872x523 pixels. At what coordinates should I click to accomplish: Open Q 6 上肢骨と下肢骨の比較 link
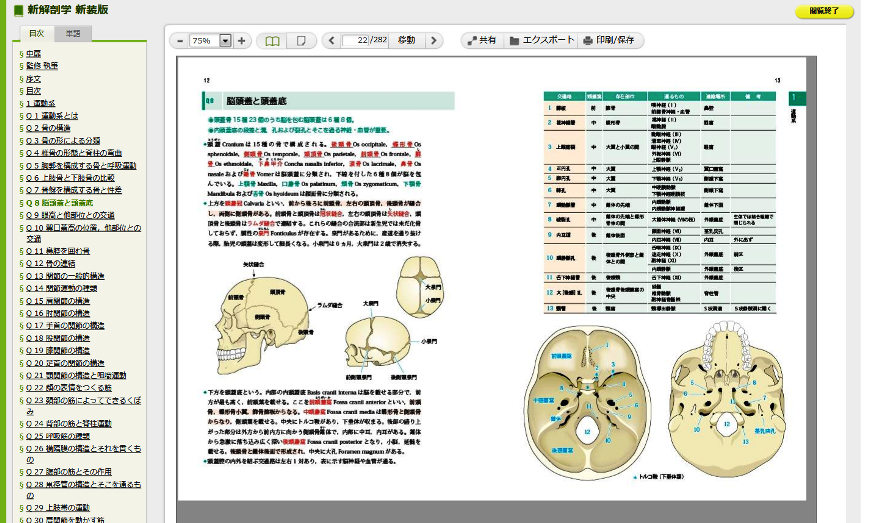coord(70,177)
